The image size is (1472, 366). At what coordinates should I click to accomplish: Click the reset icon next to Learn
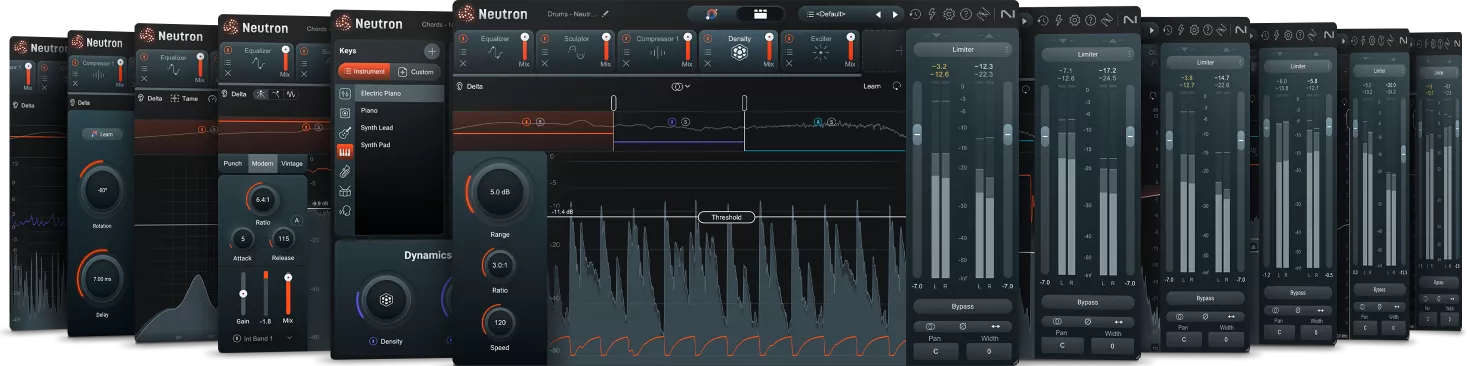coord(896,86)
